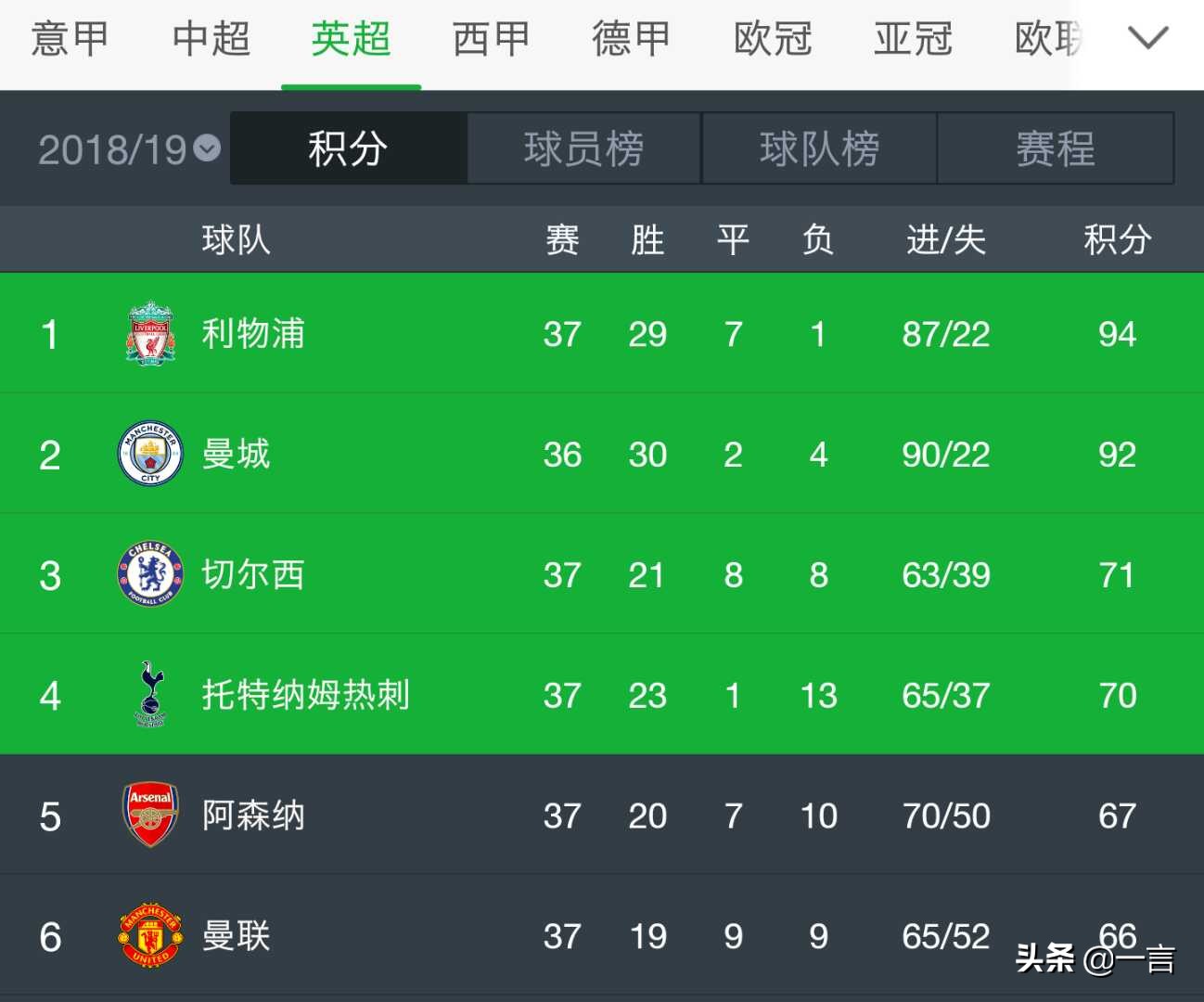Viewport: 1204px width, 1002px height.
Task: Switch to the 中超 league tab
Action: (x=211, y=39)
